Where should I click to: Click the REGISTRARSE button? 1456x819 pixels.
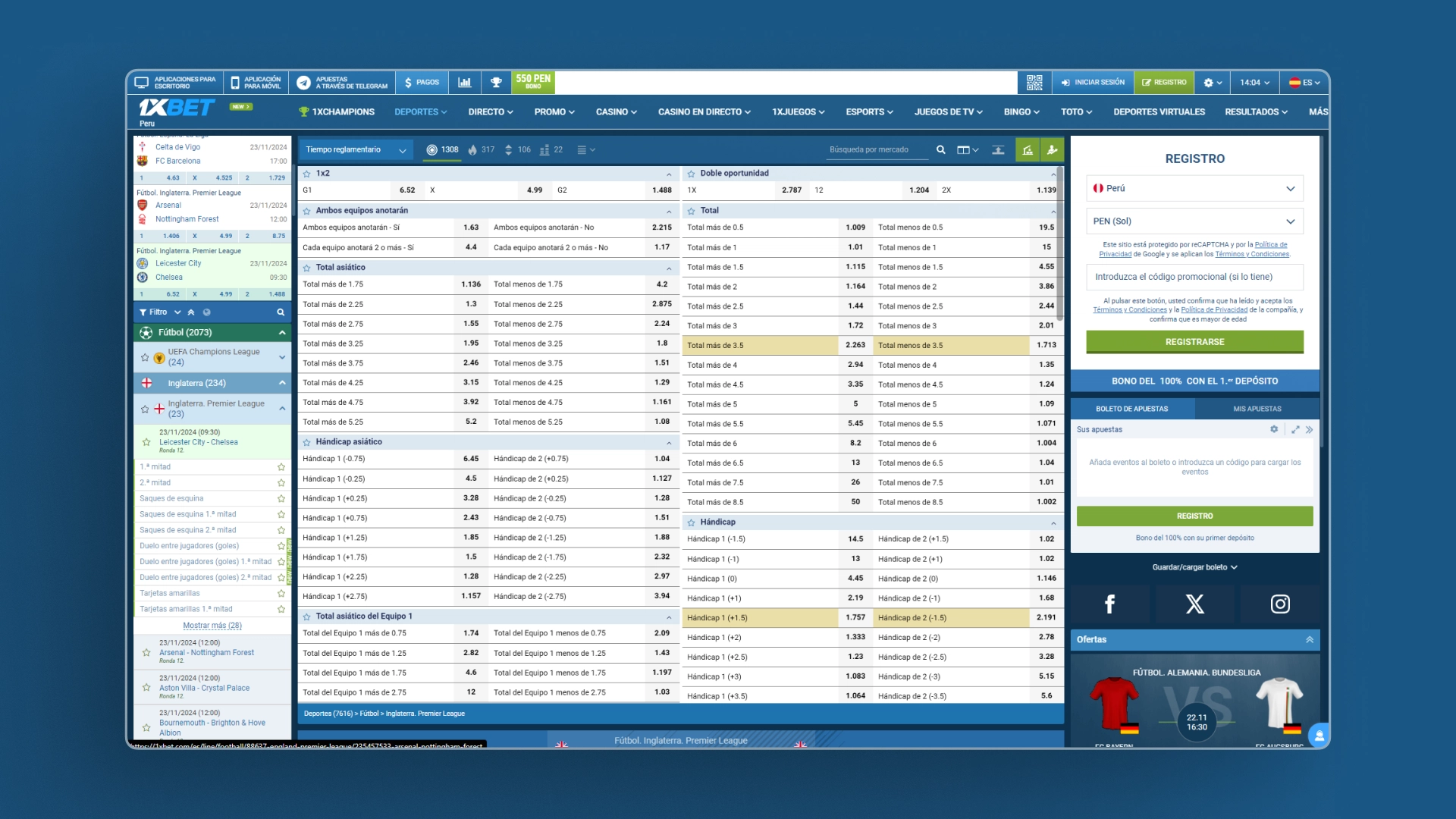pos(1194,342)
